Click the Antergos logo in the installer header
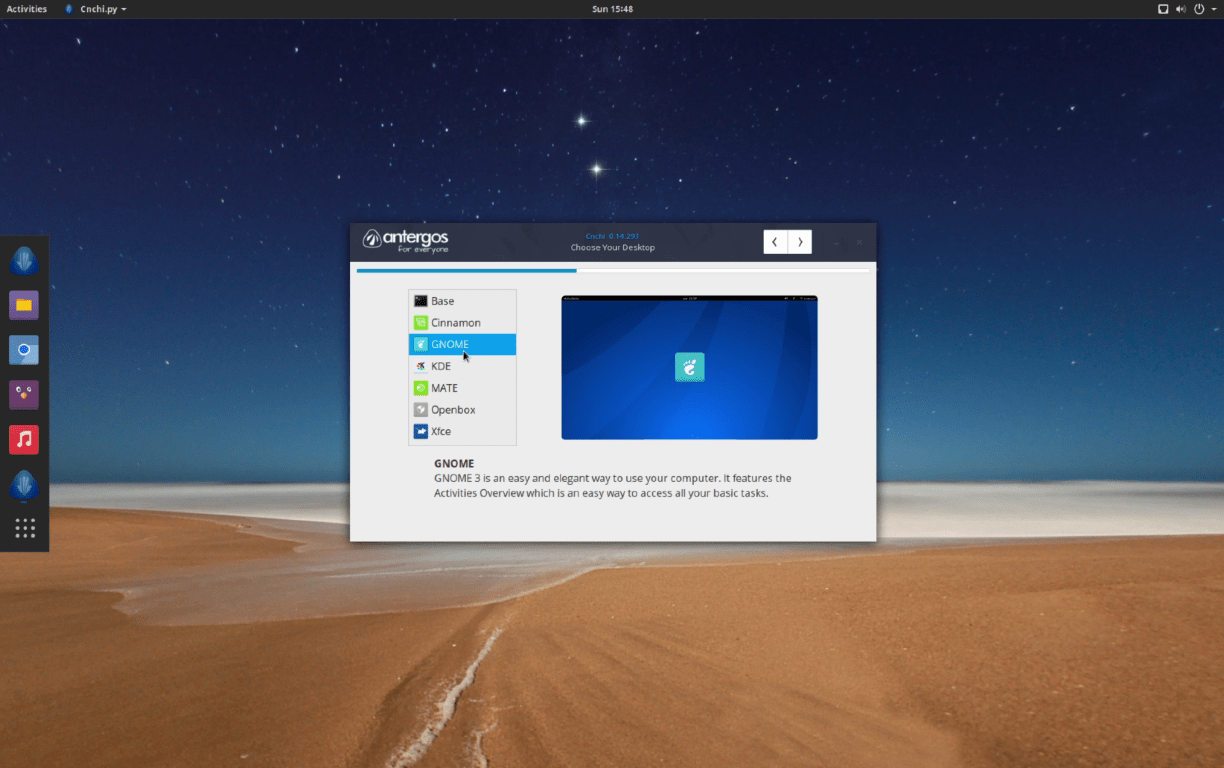The image size is (1224, 768). [404, 241]
